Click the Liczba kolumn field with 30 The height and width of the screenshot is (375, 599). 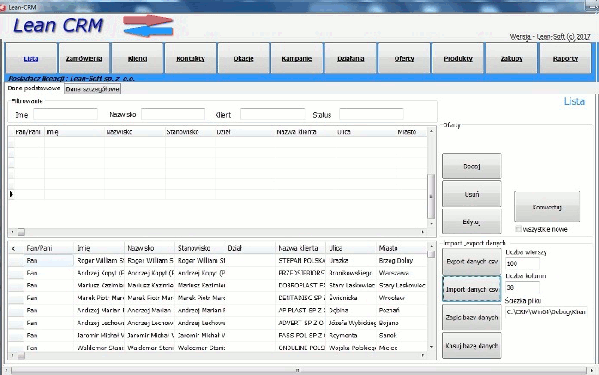coord(522,287)
